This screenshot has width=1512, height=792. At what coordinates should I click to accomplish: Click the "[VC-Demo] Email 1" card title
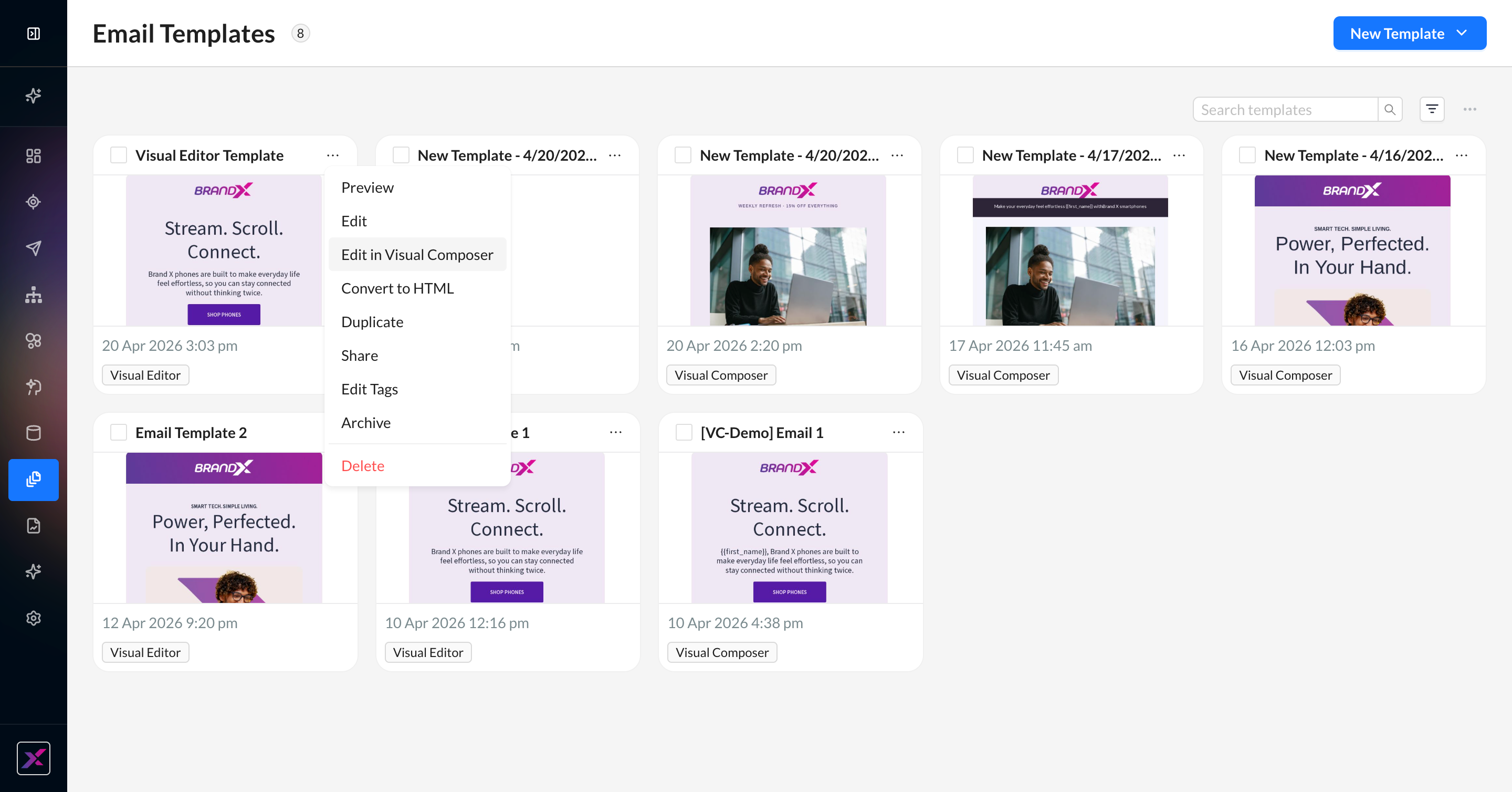[762, 433]
